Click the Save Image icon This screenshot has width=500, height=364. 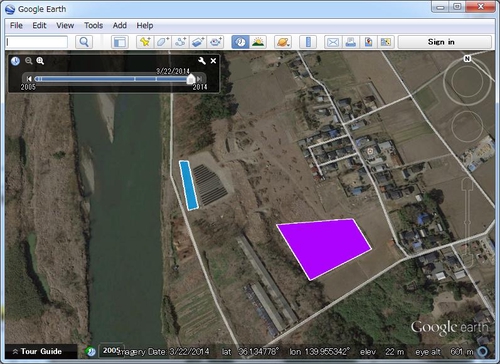[x=368, y=42]
